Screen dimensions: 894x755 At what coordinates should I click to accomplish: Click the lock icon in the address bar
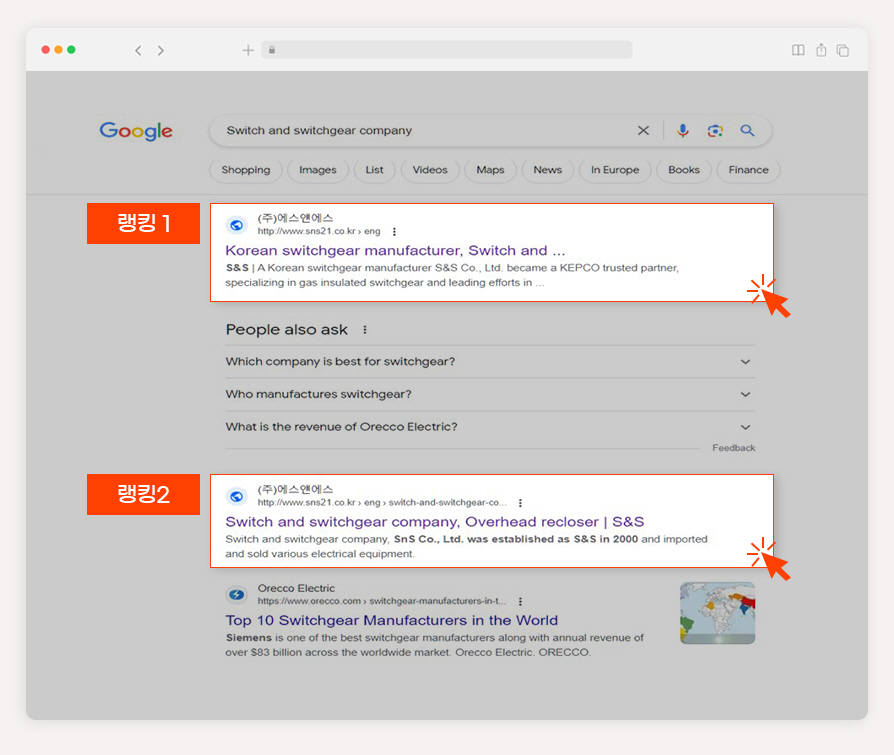tap(272, 50)
